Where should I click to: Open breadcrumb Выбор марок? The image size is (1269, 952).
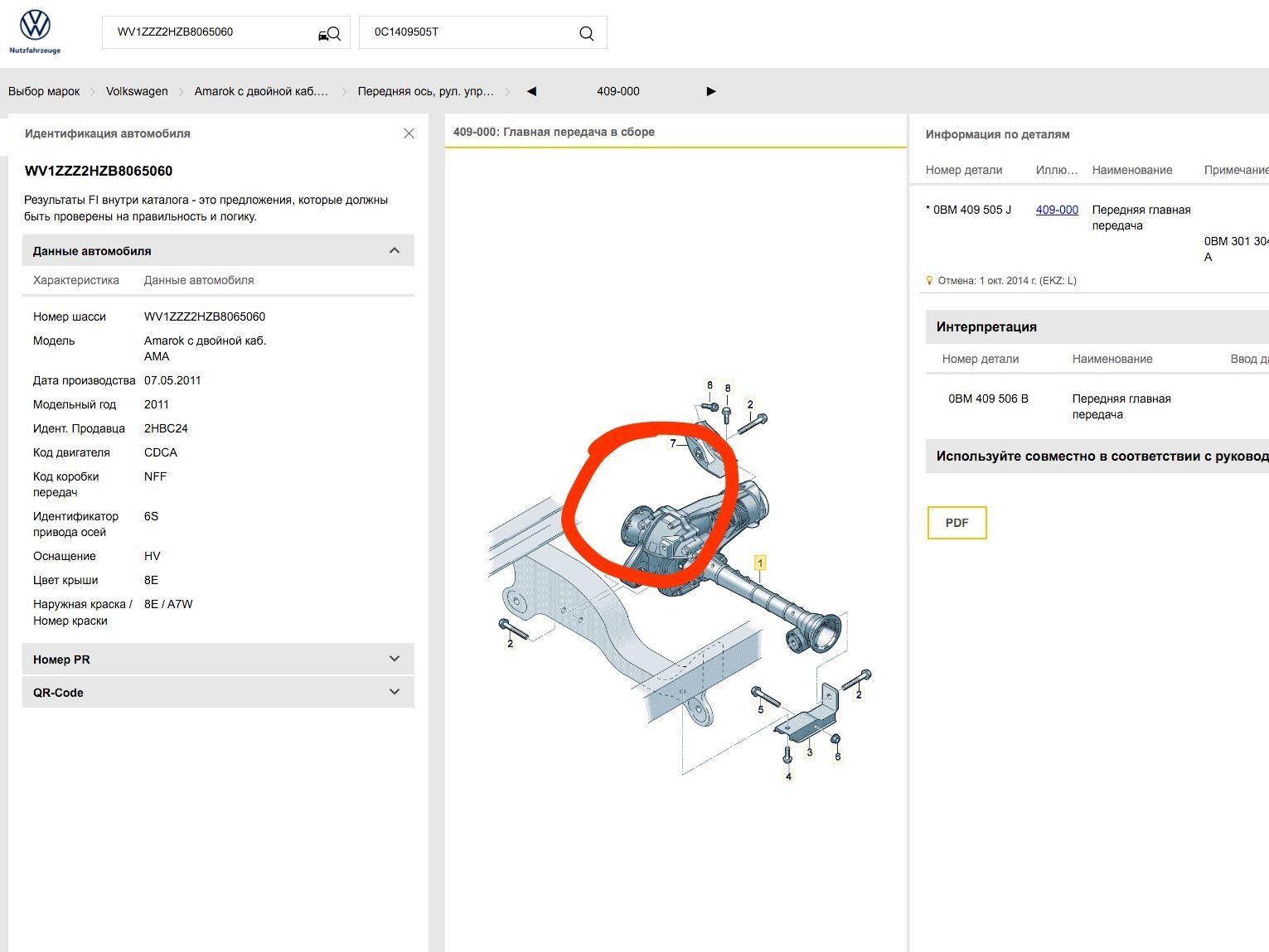[x=44, y=91]
